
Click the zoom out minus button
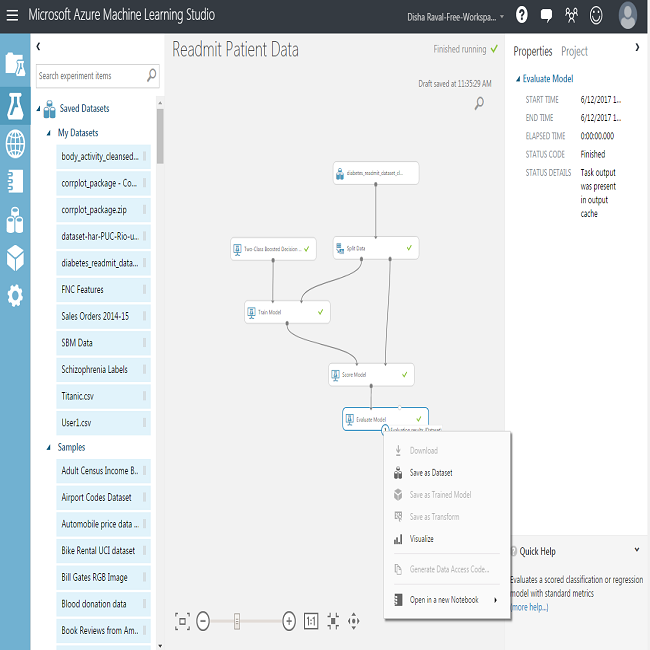(203, 621)
